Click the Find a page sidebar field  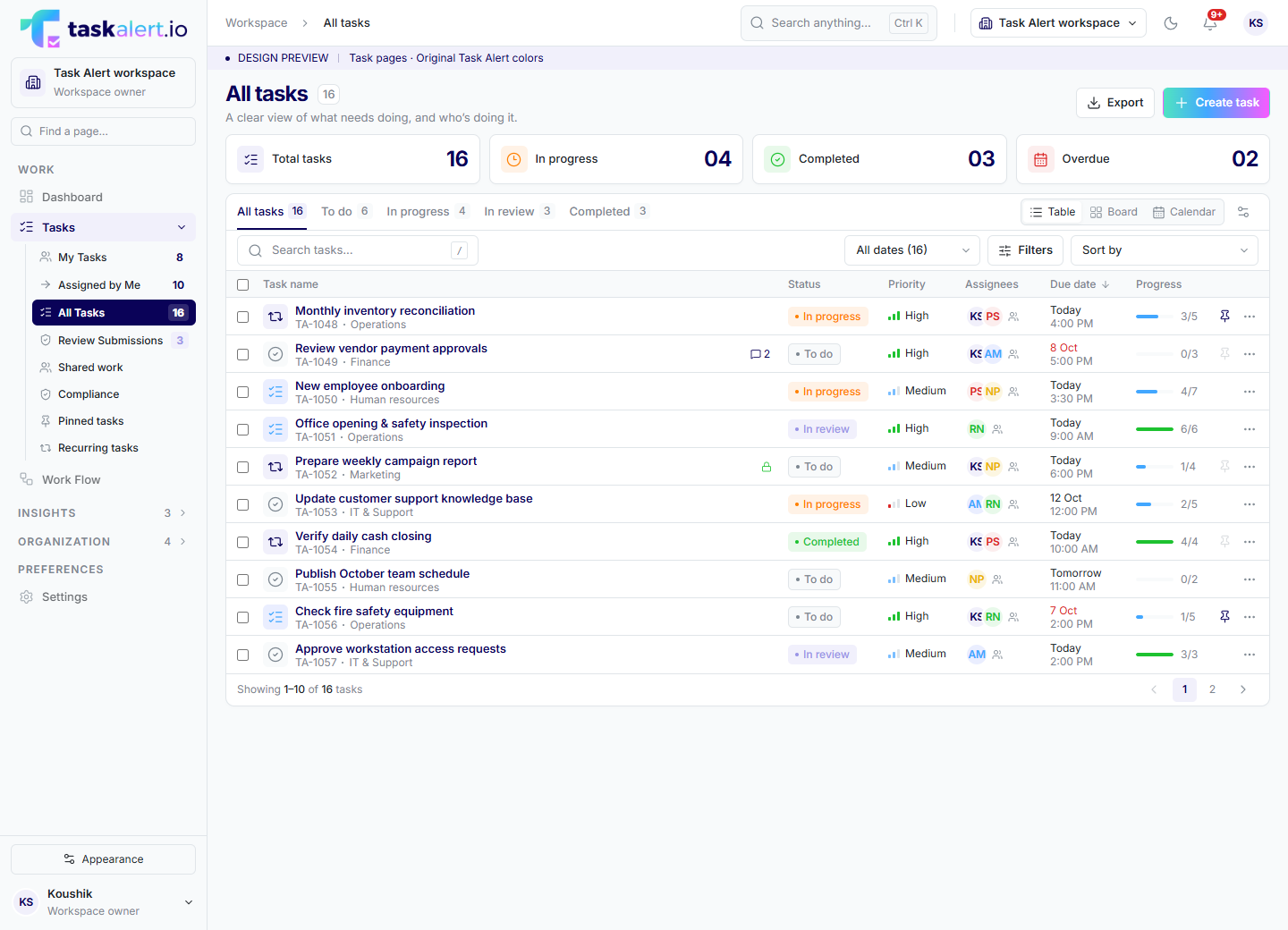point(103,131)
